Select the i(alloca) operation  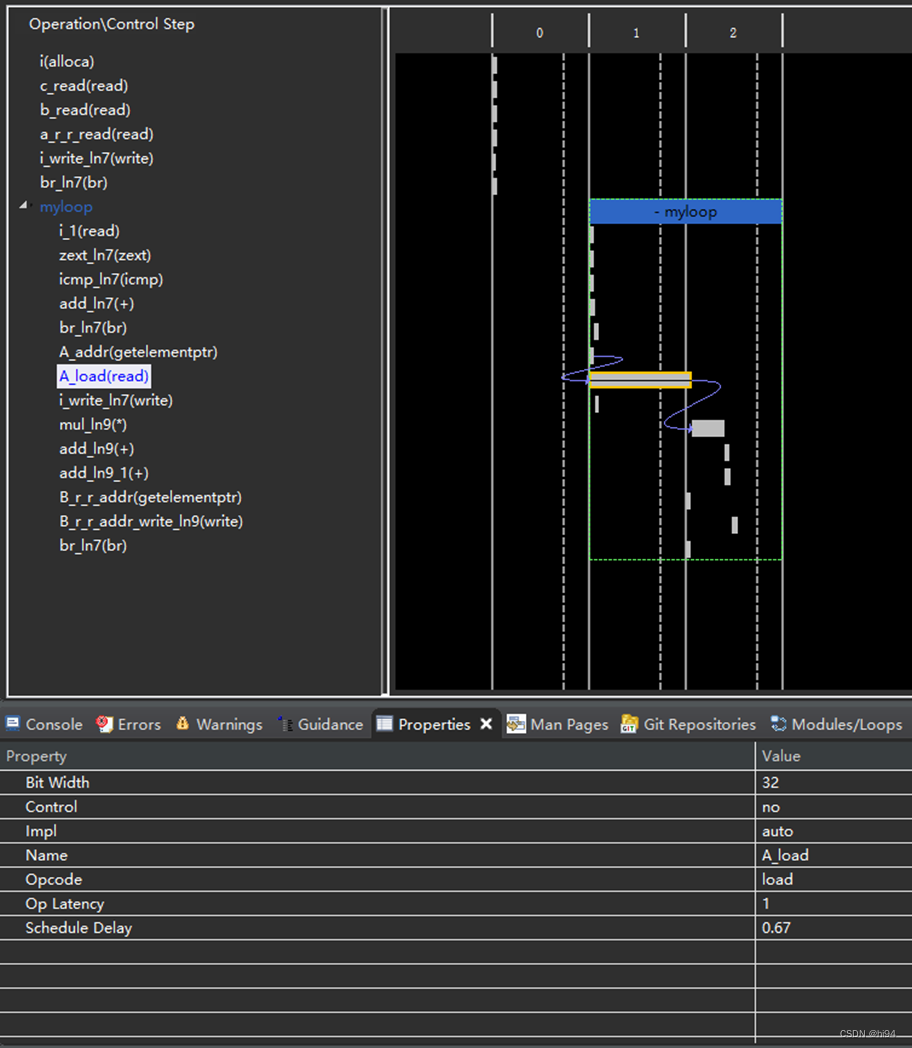(67, 61)
